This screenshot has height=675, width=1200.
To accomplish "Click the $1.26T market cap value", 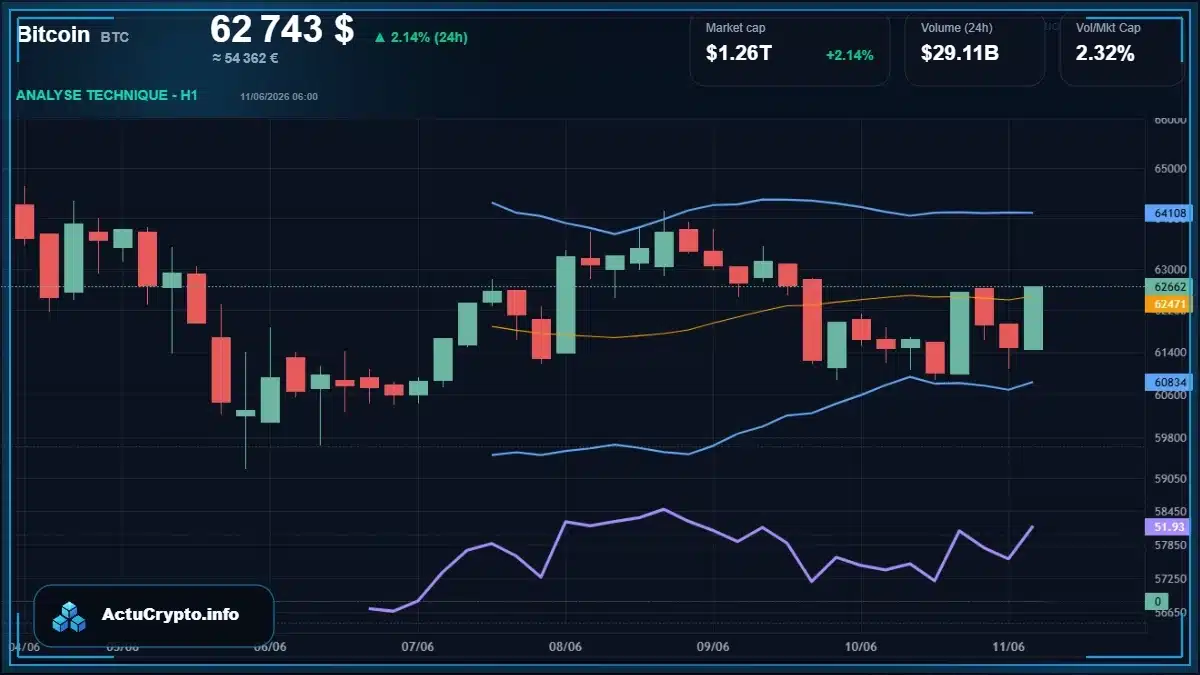I will [739, 54].
